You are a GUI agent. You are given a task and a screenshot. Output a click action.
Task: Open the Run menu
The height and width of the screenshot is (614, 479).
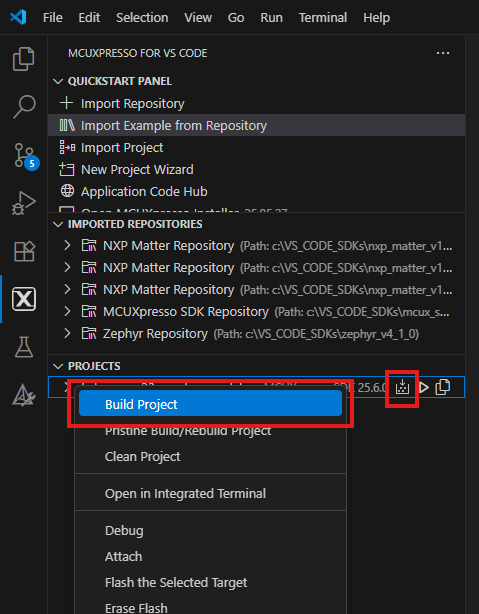(271, 18)
